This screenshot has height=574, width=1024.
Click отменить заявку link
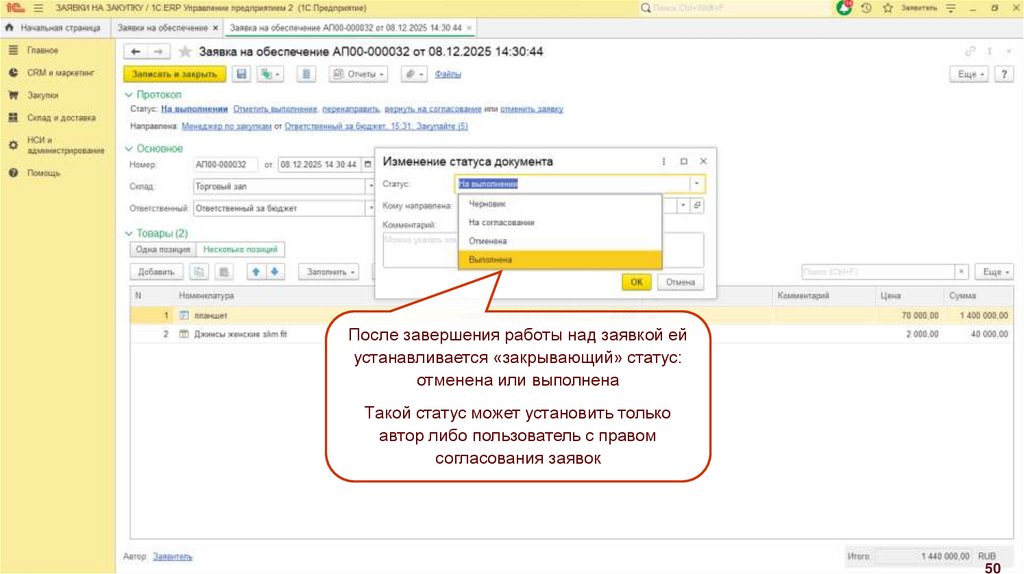click(532, 109)
